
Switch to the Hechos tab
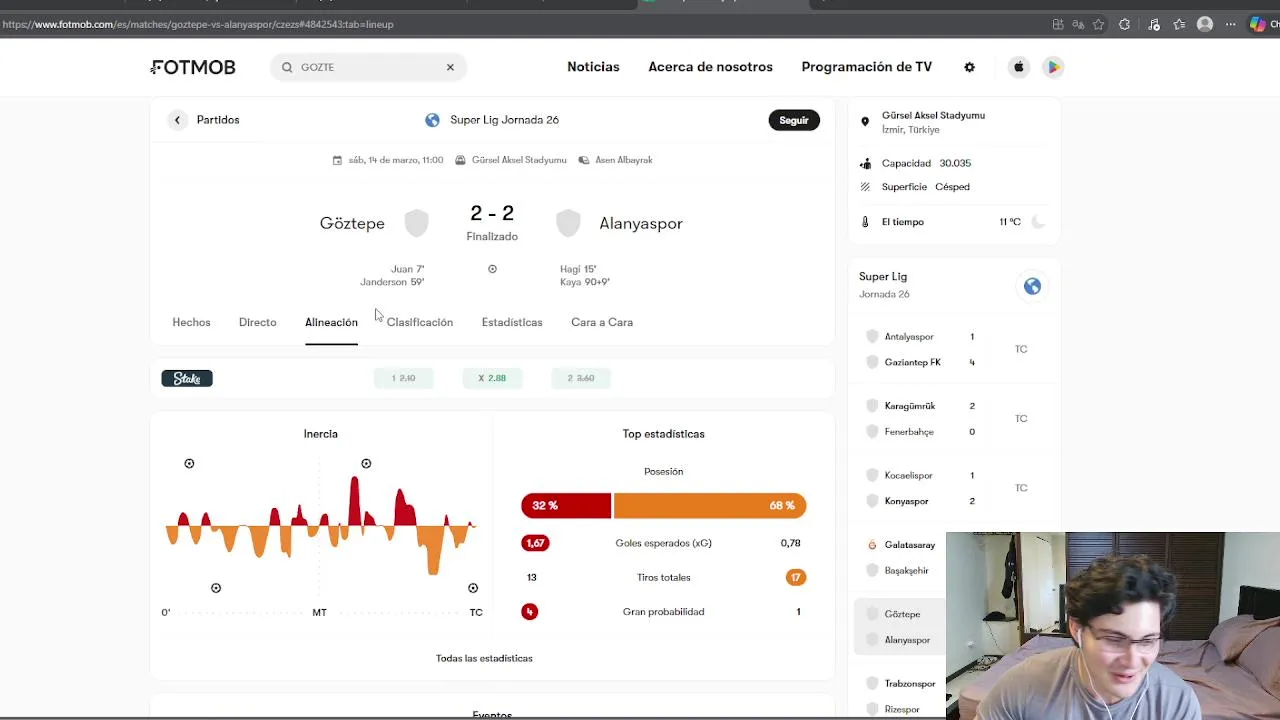tap(191, 322)
